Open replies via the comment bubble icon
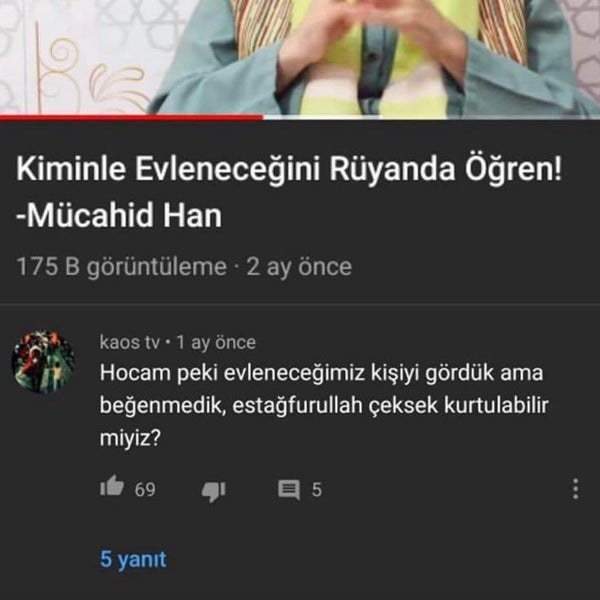The height and width of the screenshot is (600, 600). click(289, 490)
